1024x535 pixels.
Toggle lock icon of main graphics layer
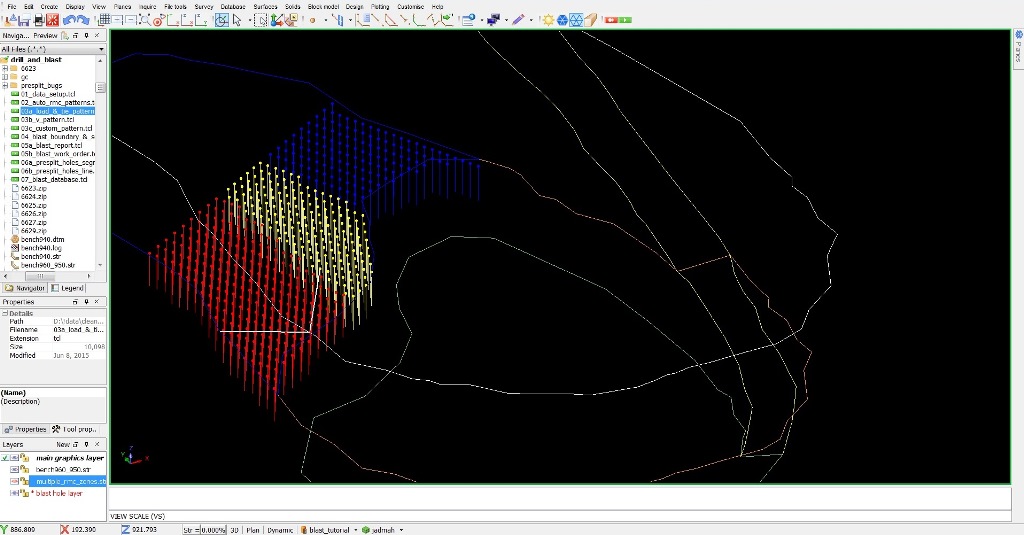(x=25, y=458)
